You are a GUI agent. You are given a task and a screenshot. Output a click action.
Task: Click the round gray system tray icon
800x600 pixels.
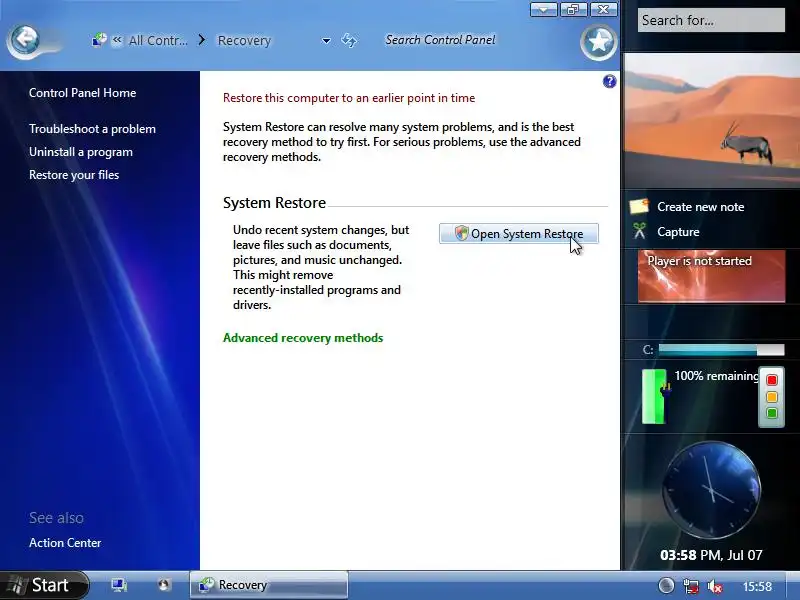click(x=666, y=585)
